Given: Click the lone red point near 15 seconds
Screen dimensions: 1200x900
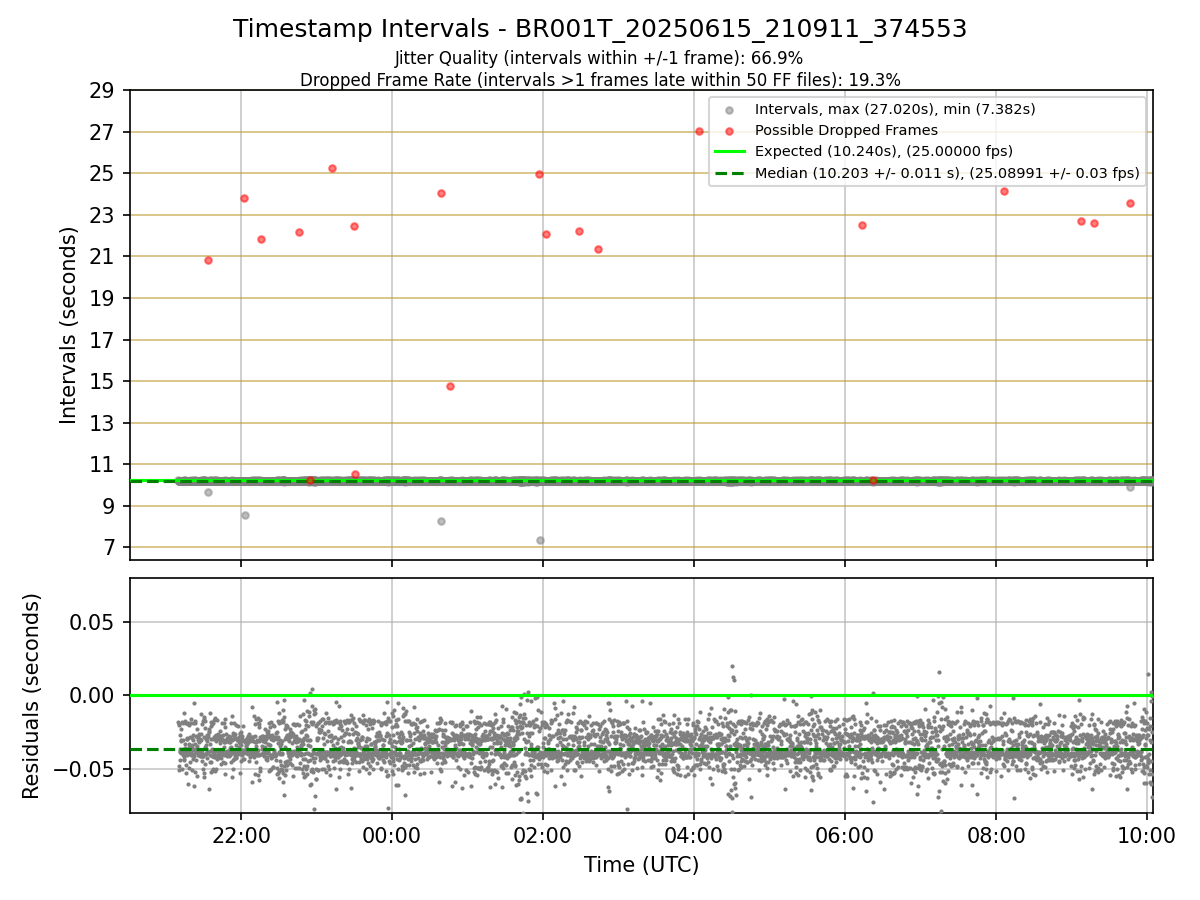Looking at the screenshot, I should [x=450, y=386].
